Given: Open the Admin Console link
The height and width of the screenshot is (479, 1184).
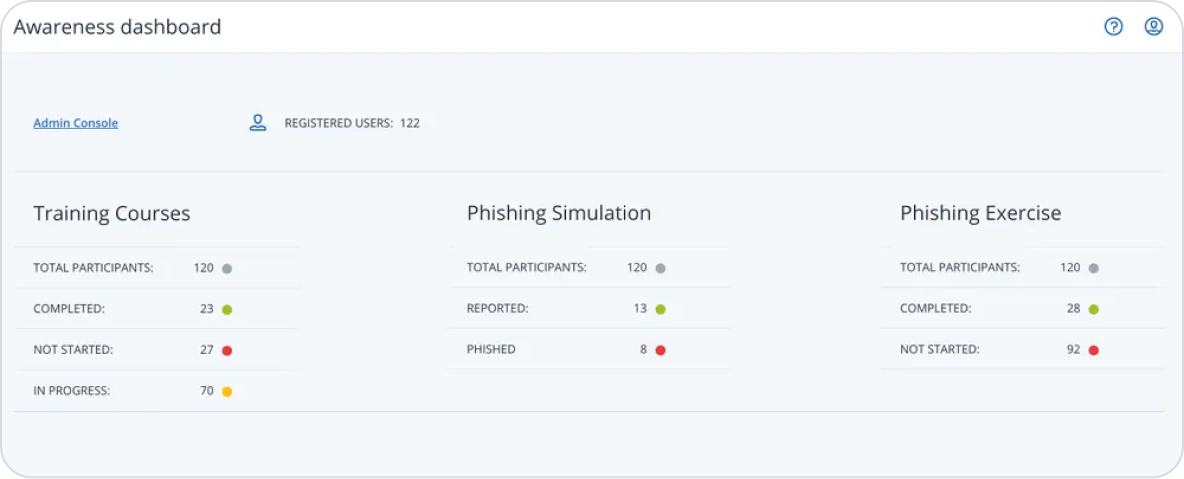Looking at the screenshot, I should (x=76, y=123).
